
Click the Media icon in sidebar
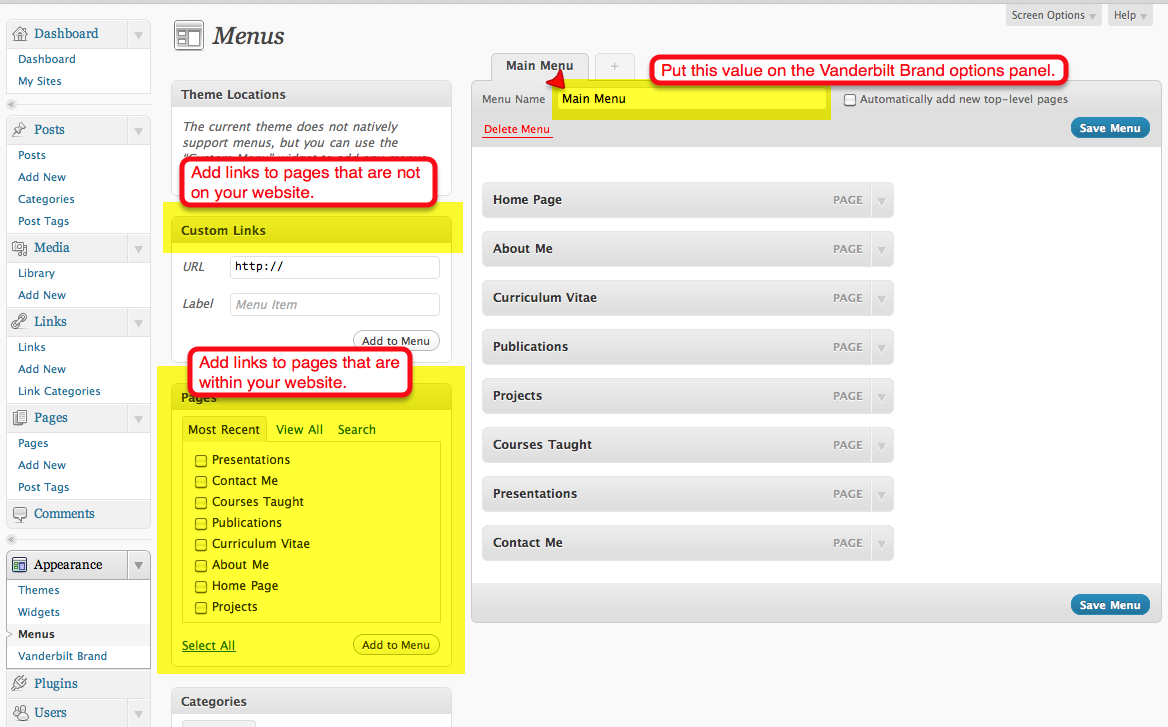tap(20, 248)
